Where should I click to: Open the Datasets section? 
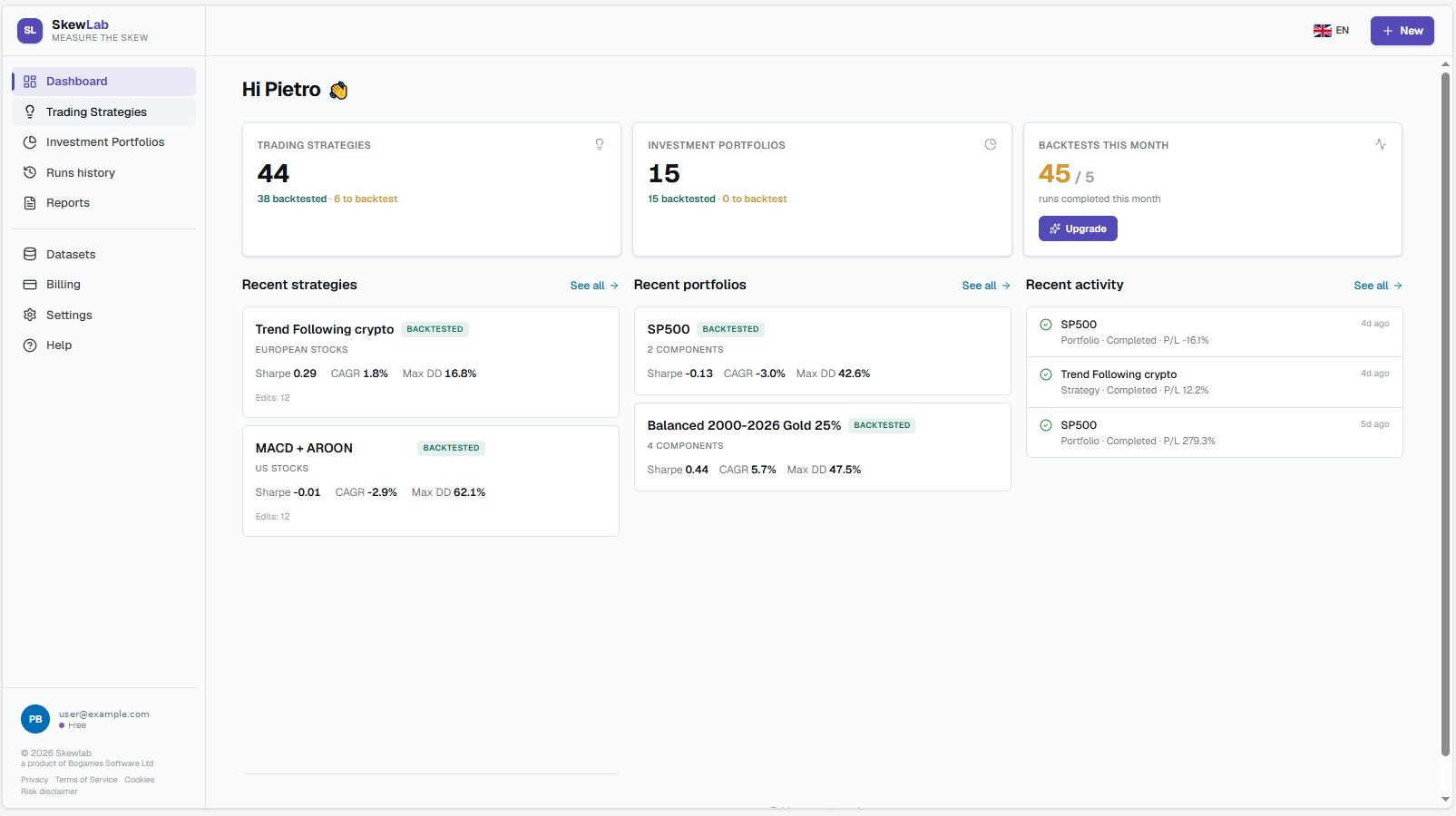[x=103, y=255]
